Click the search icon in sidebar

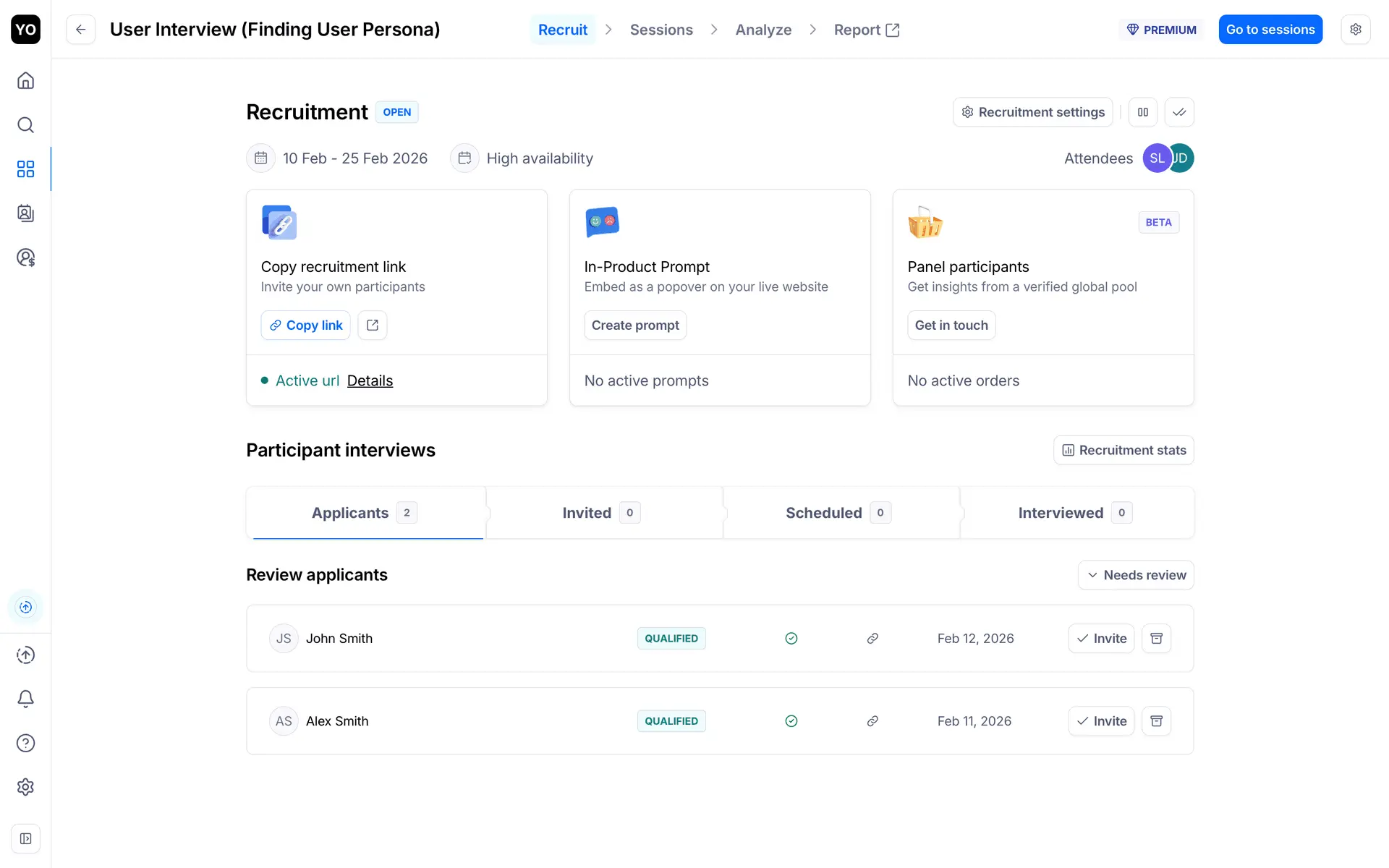click(x=25, y=125)
